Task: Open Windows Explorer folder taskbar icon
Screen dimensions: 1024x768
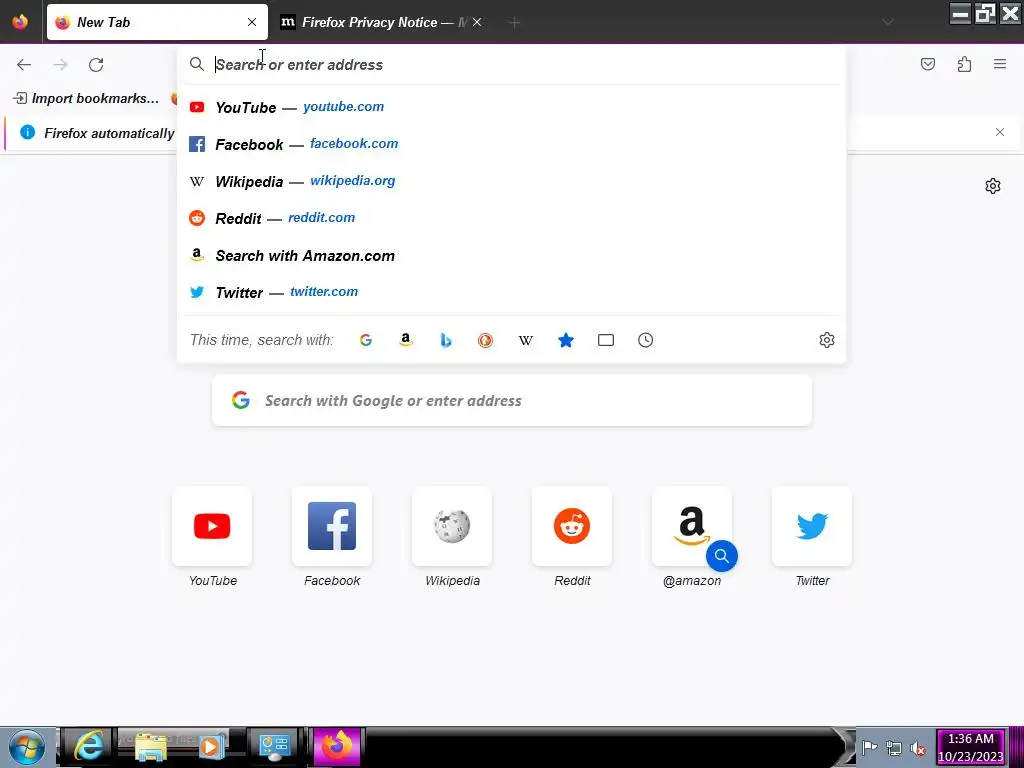Action: [x=151, y=746]
